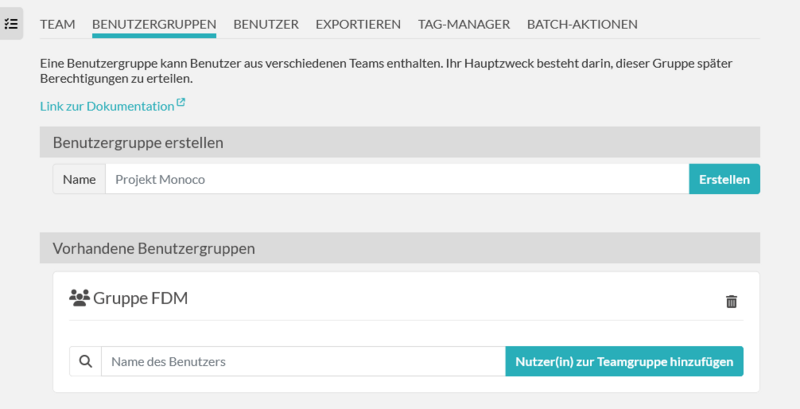Open the TAG-MANAGER tab
The height and width of the screenshot is (409, 800).
click(x=464, y=24)
